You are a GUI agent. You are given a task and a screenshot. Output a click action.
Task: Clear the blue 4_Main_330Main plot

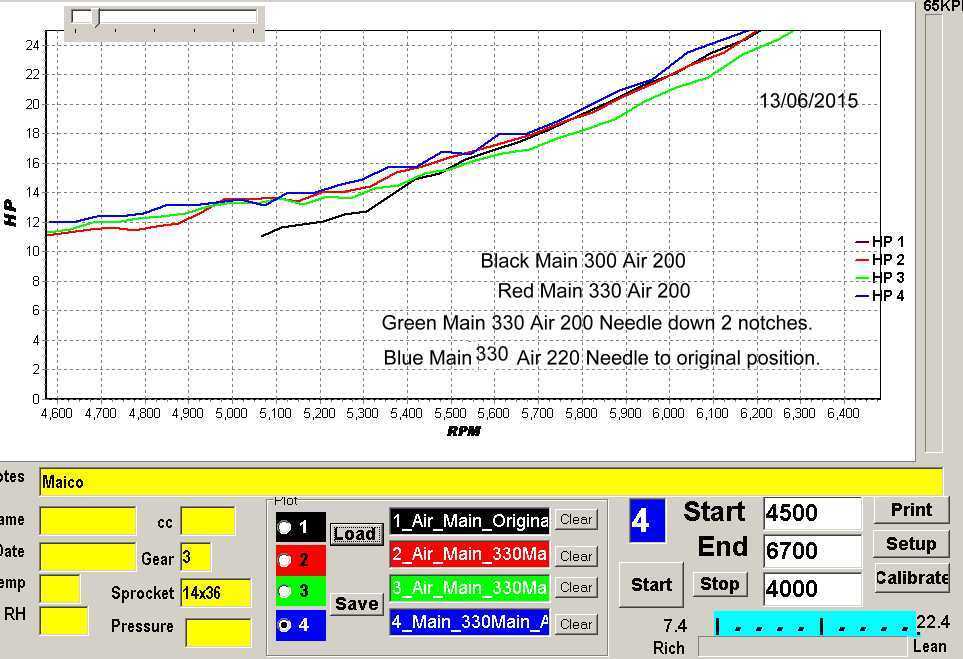tap(576, 624)
